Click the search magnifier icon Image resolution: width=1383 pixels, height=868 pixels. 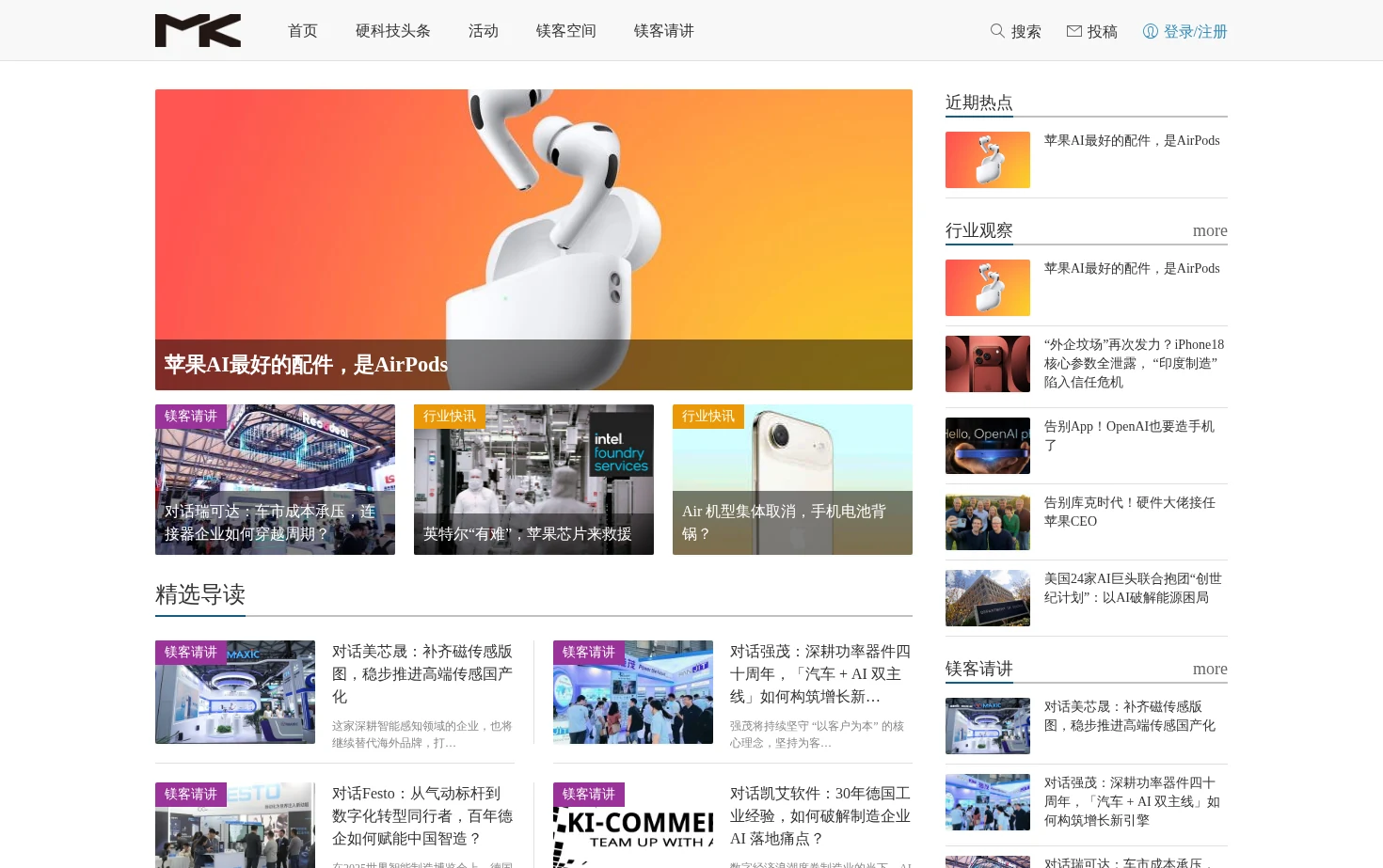[x=997, y=31]
